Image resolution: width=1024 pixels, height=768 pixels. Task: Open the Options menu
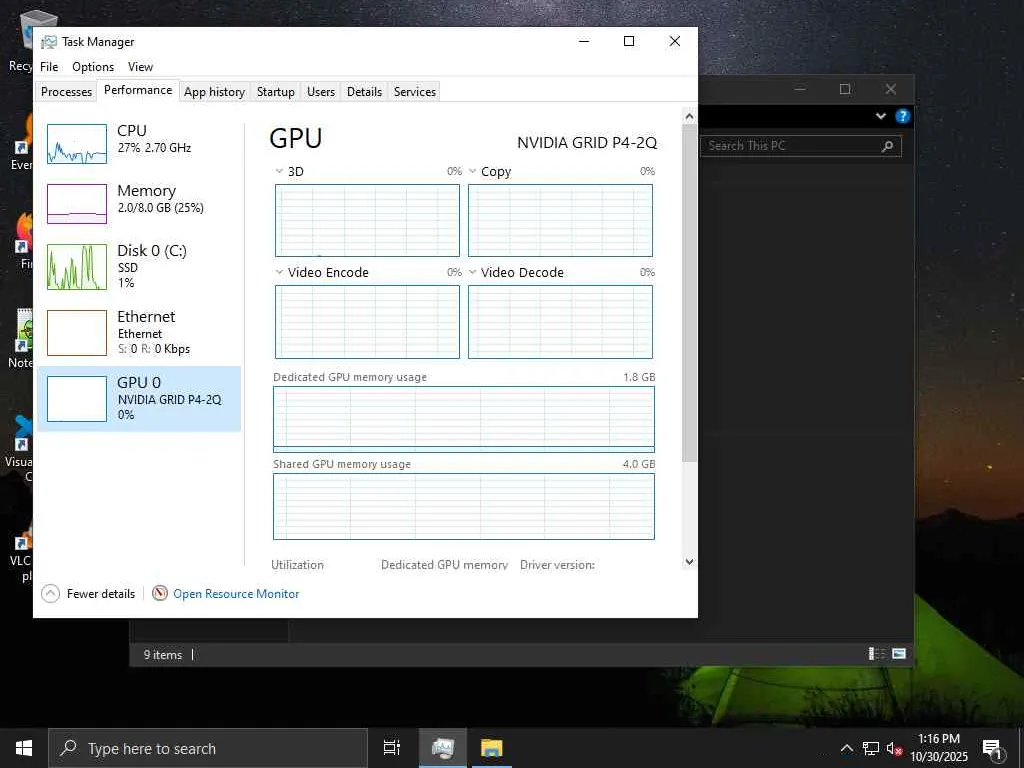(x=93, y=67)
